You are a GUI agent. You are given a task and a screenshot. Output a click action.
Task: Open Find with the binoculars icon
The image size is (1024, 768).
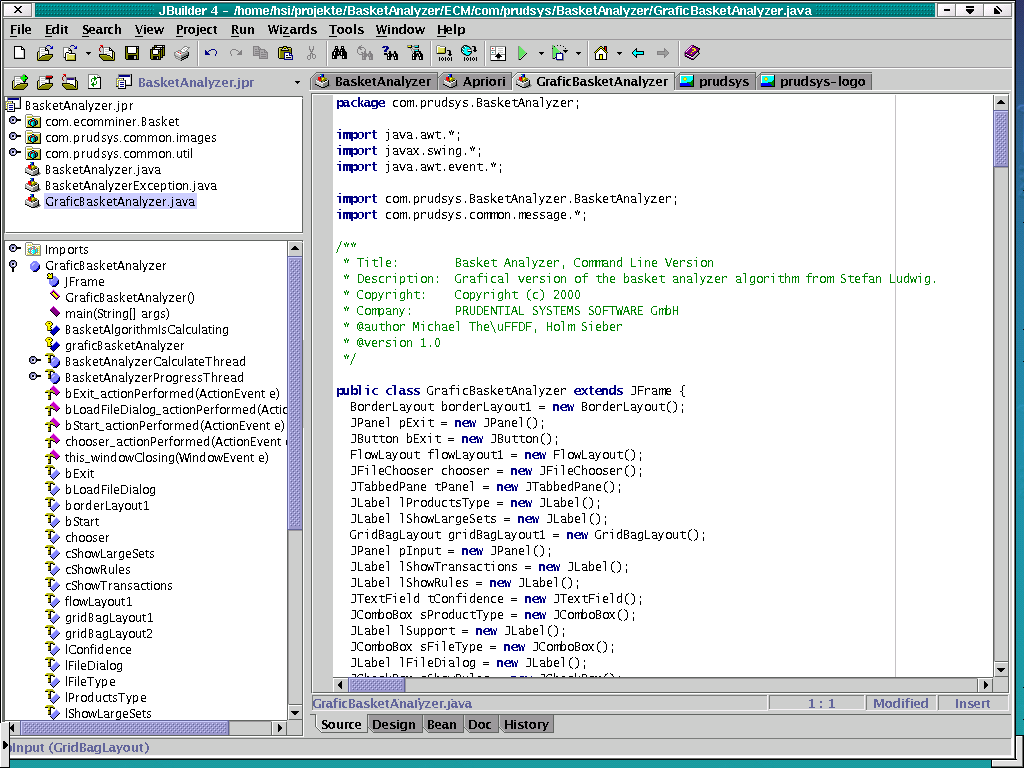tap(340, 53)
